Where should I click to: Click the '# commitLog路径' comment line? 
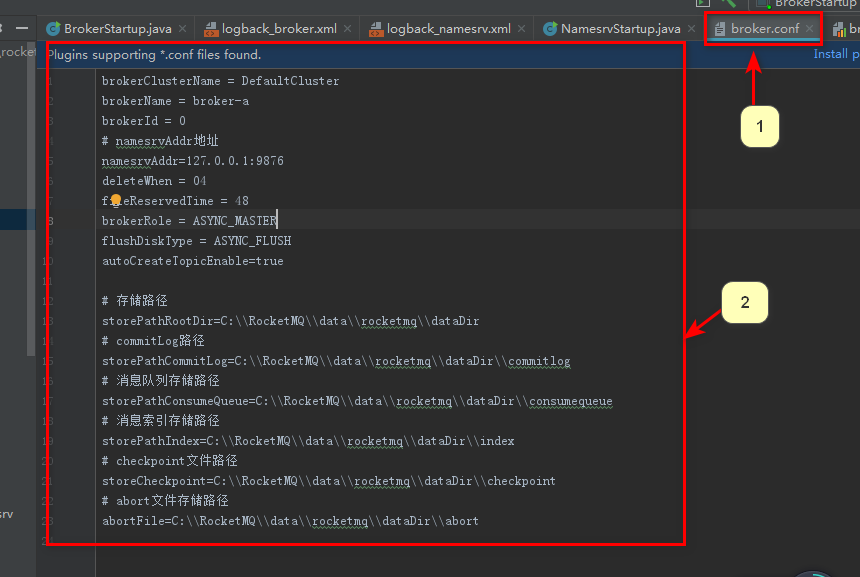point(153,341)
